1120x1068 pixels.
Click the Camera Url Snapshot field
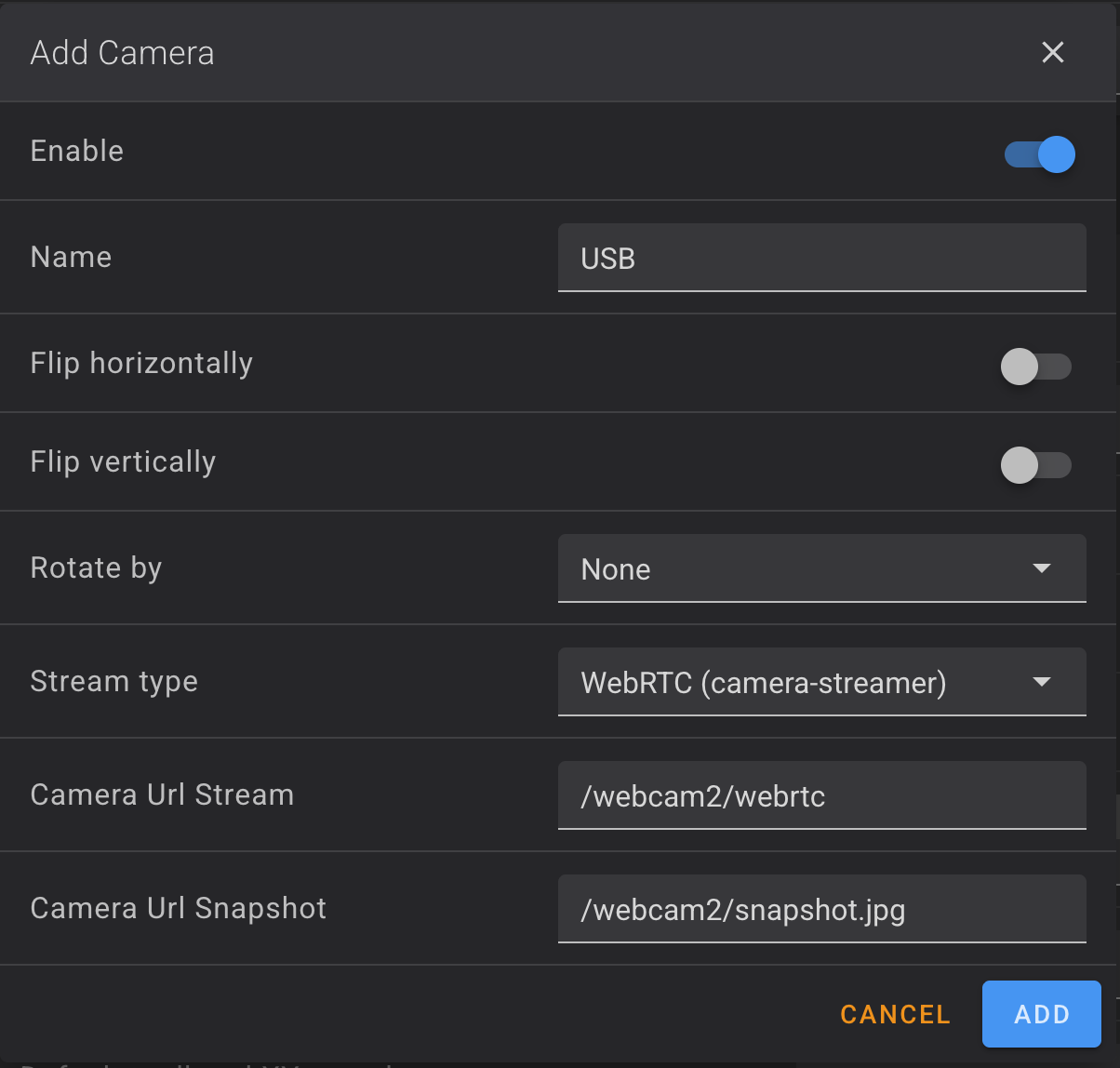pyautogui.click(x=822, y=910)
